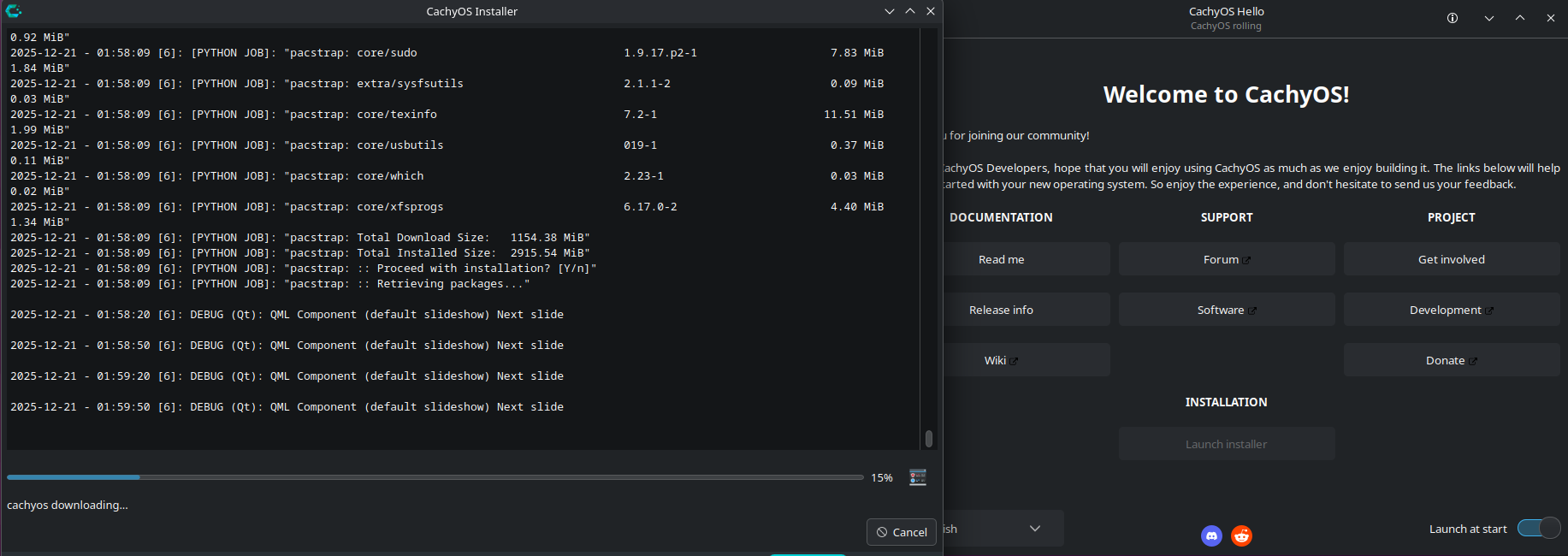Click the installer log scrollbar handle

pos(929,439)
